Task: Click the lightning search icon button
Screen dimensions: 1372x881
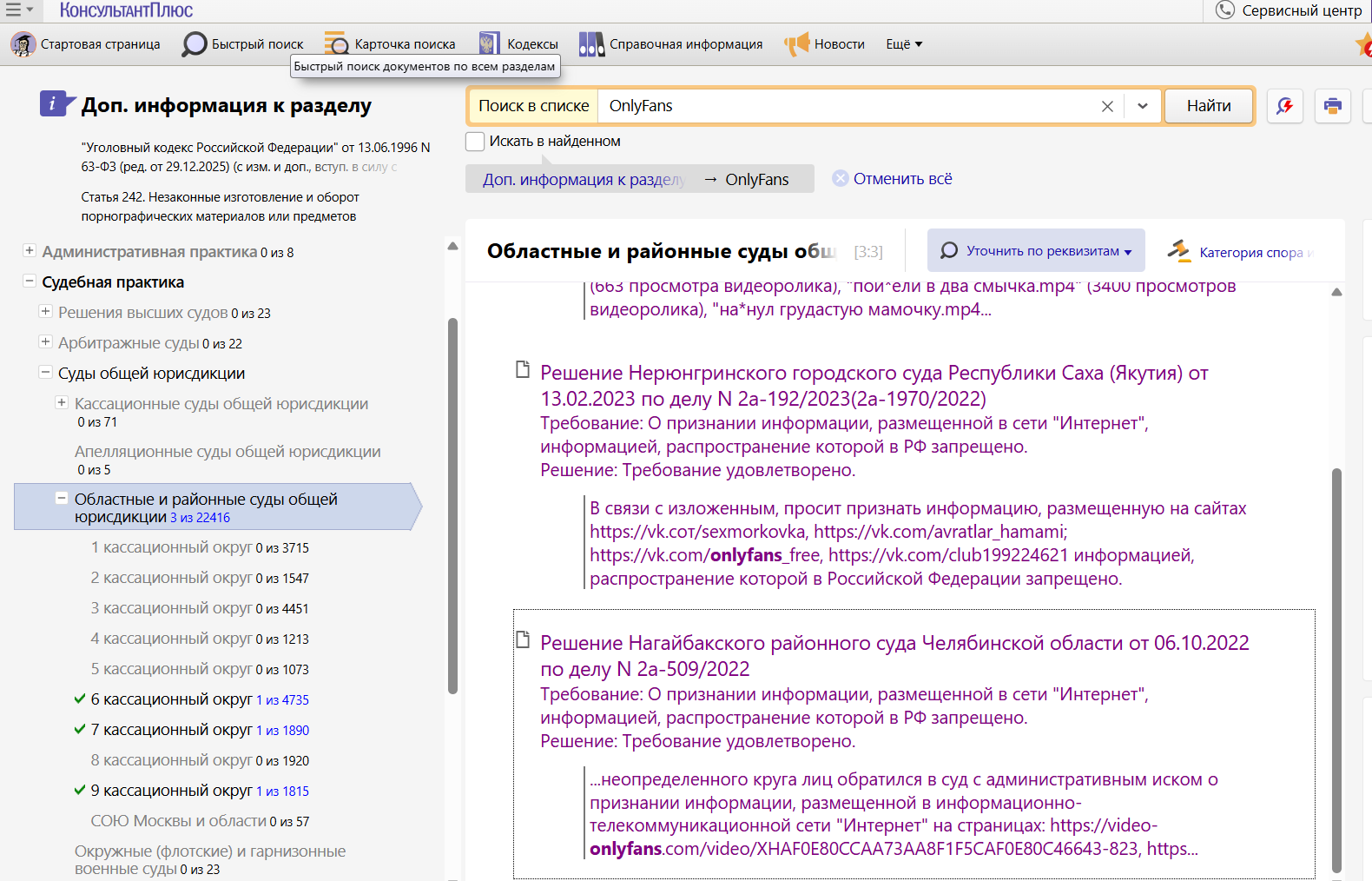Action: [1284, 106]
